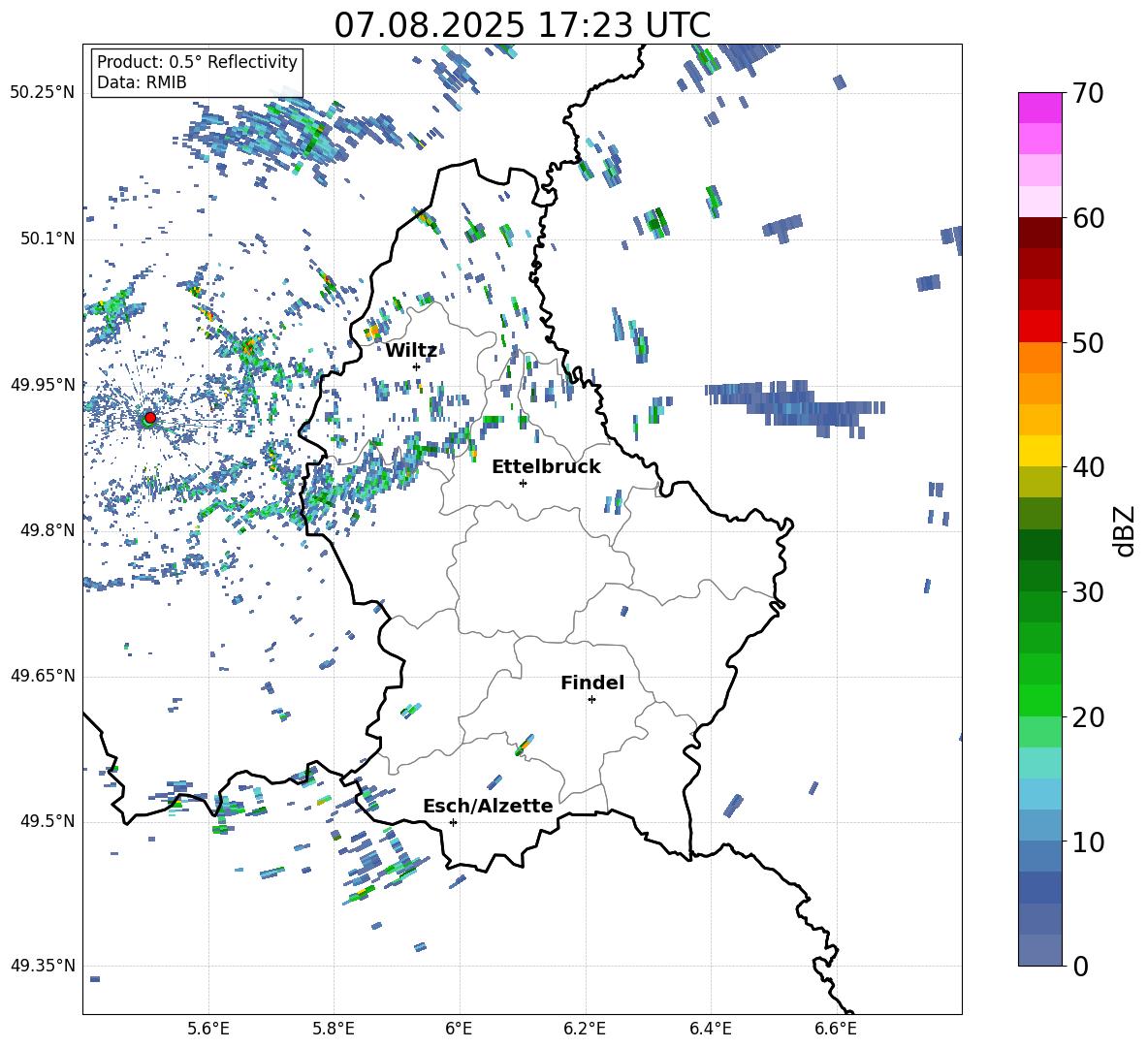Click the 49.8°N latitude label
The height and width of the screenshot is (1048, 1148).
tap(47, 530)
